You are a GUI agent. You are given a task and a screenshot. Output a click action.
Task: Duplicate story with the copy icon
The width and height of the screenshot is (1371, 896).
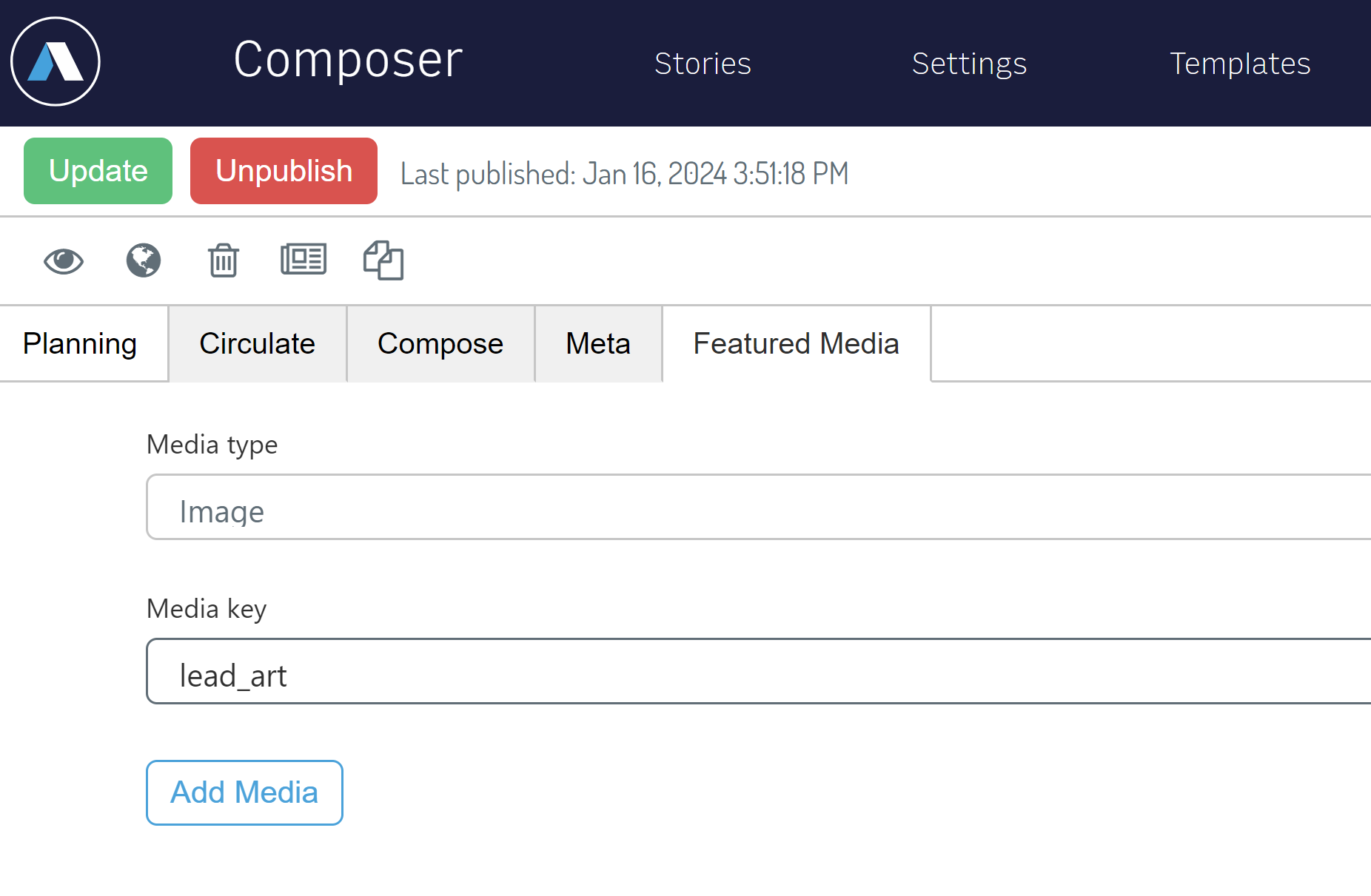coord(383,260)
